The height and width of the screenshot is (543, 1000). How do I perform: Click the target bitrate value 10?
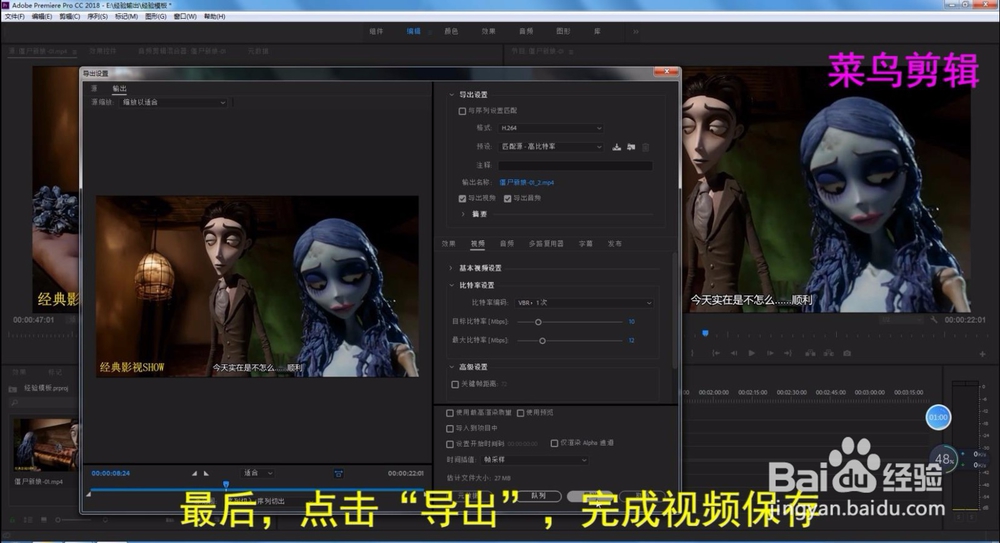pyautogui.click(x=631, y=322)
